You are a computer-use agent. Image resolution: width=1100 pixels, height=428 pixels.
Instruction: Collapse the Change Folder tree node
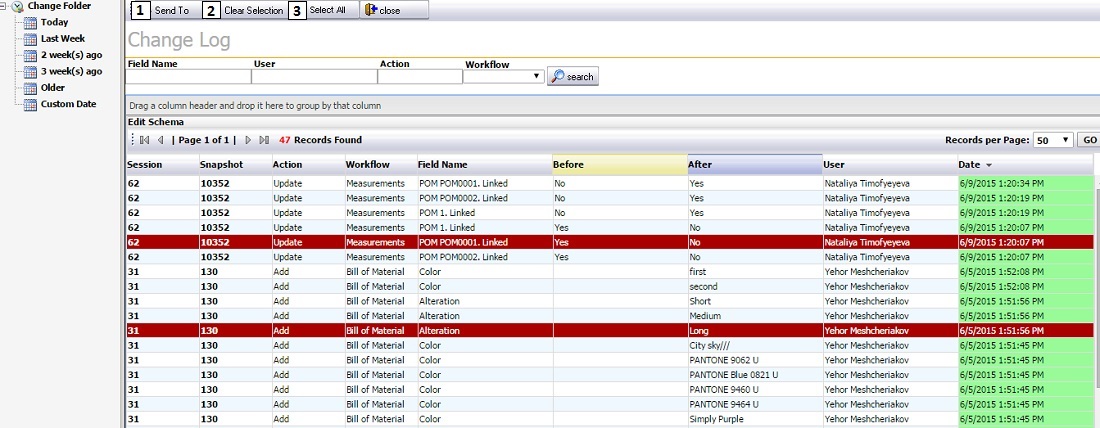(4, 6)
